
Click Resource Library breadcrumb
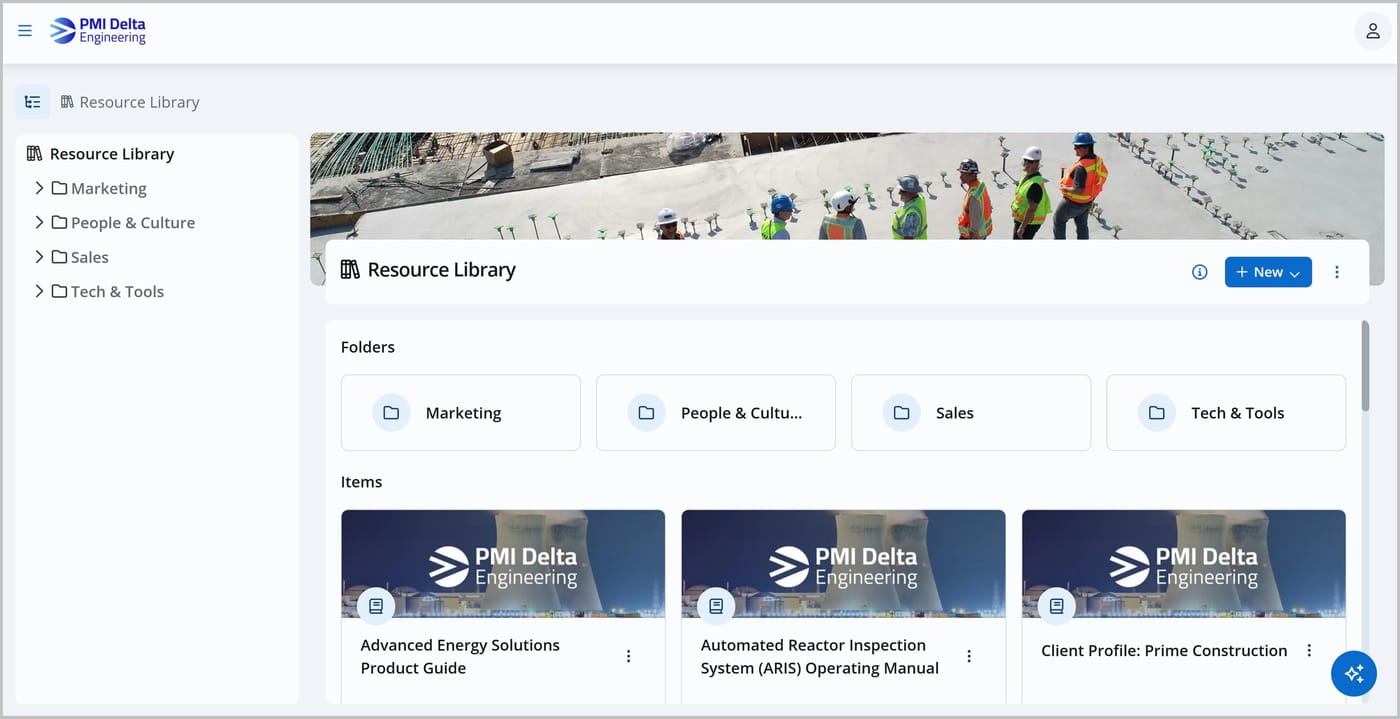(x=139, y=102)
